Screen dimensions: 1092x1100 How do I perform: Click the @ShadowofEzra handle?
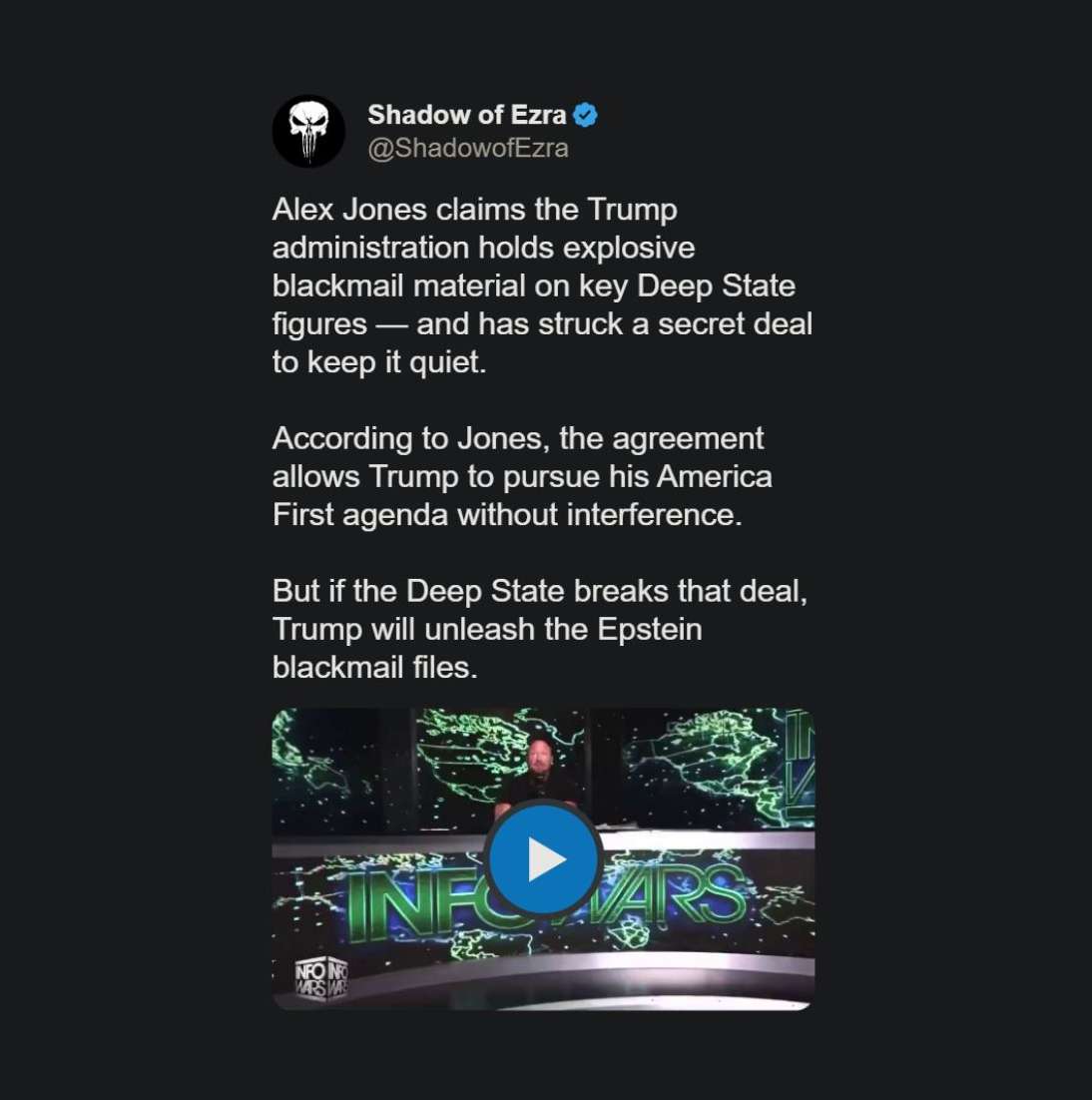(467, 149)
